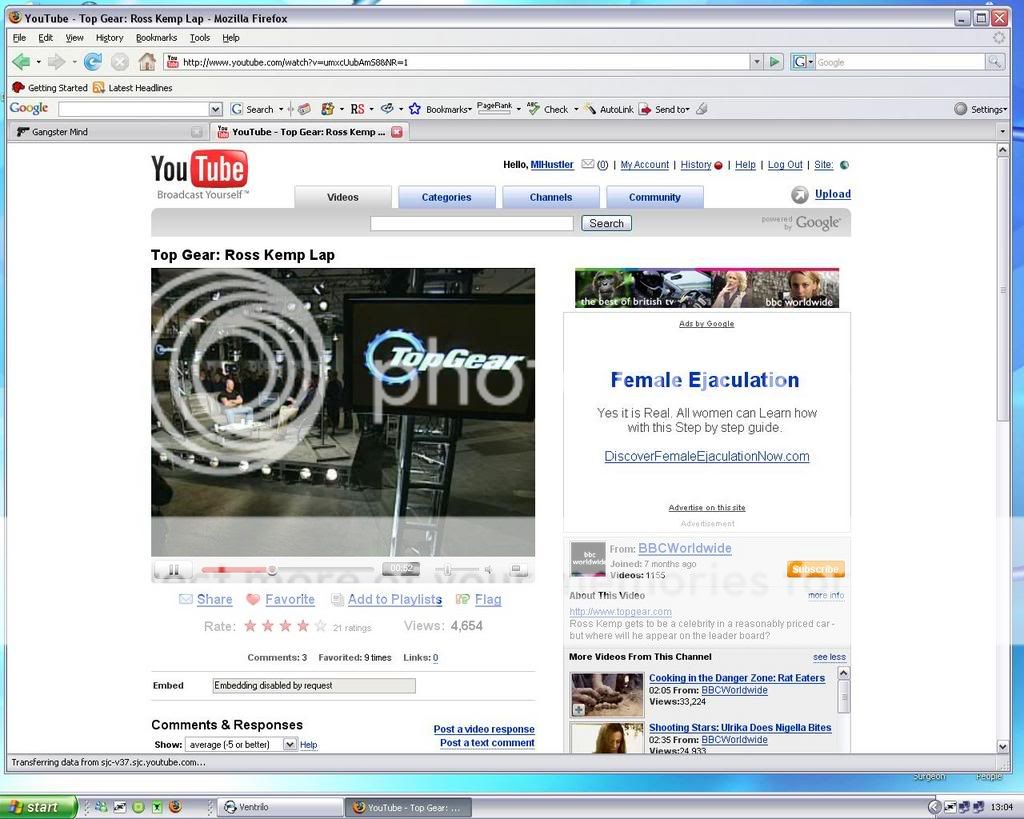Viewport: 1024px width, 819px height.
Task: Subscribe to BBCWorldwide channel
Action: [815, 569]
